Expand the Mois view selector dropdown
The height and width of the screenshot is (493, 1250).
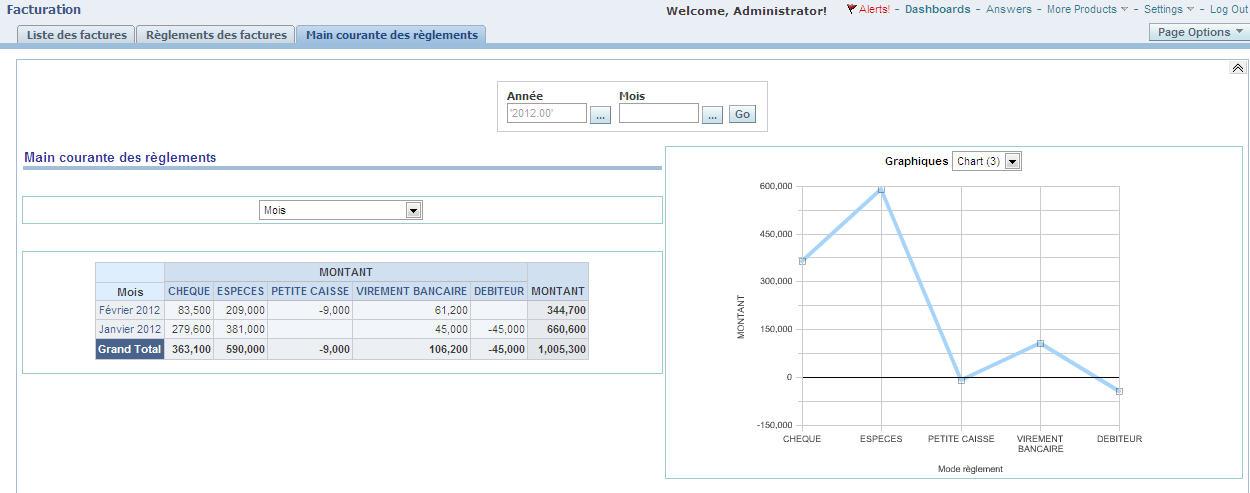(x=341, y=210)
